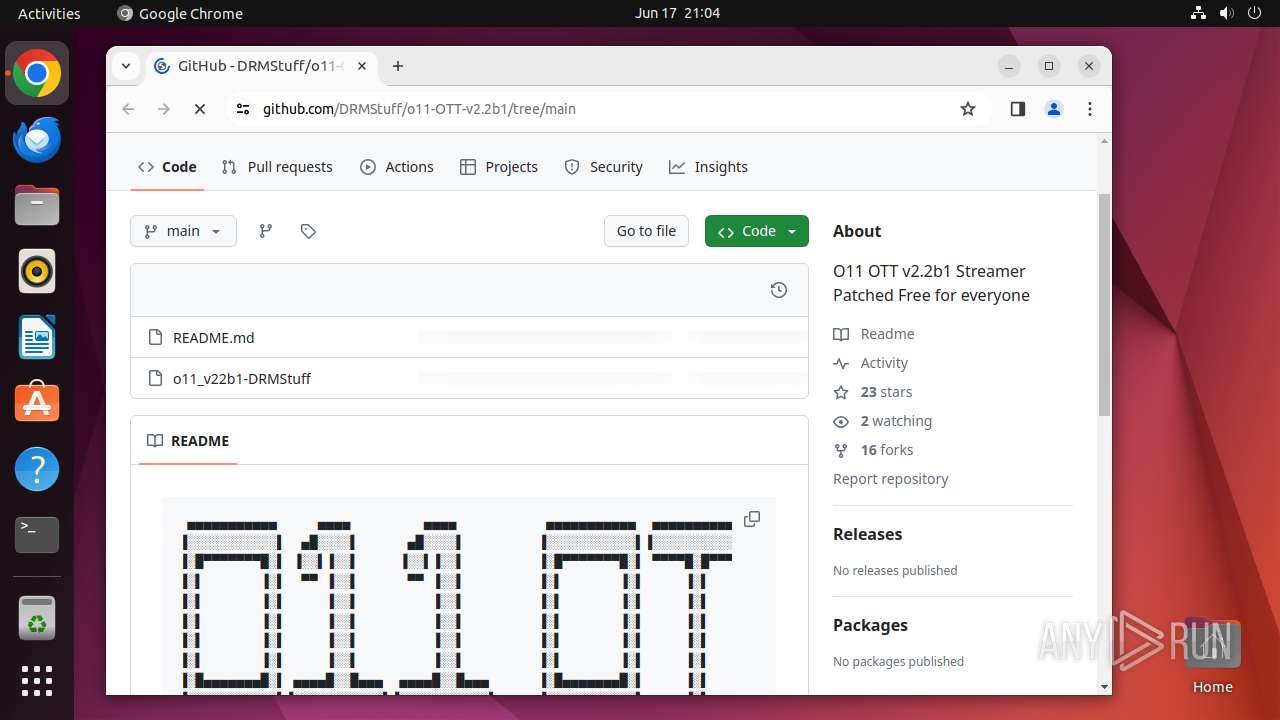1280x720 pixels.
Task: View branches via the branch icon
Action: tap(265, 231)
